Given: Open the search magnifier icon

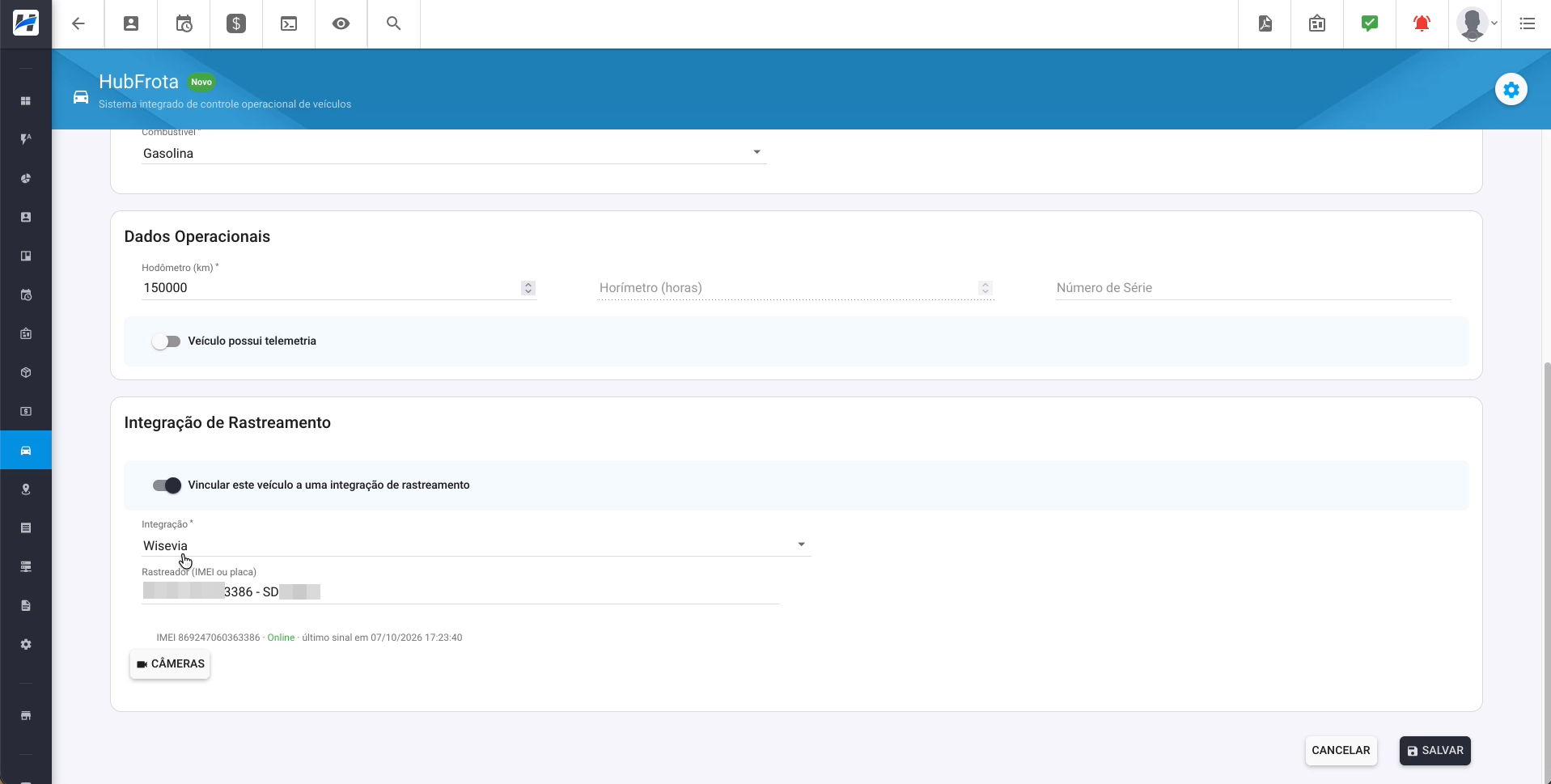Looking at the screenshot, I should click(394, 23).
